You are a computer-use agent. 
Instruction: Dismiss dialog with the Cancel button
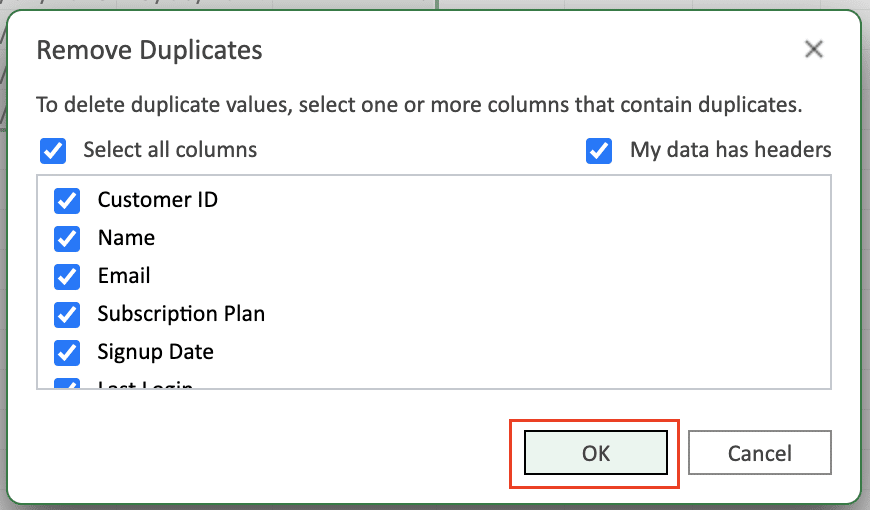[x=760, y=453]
